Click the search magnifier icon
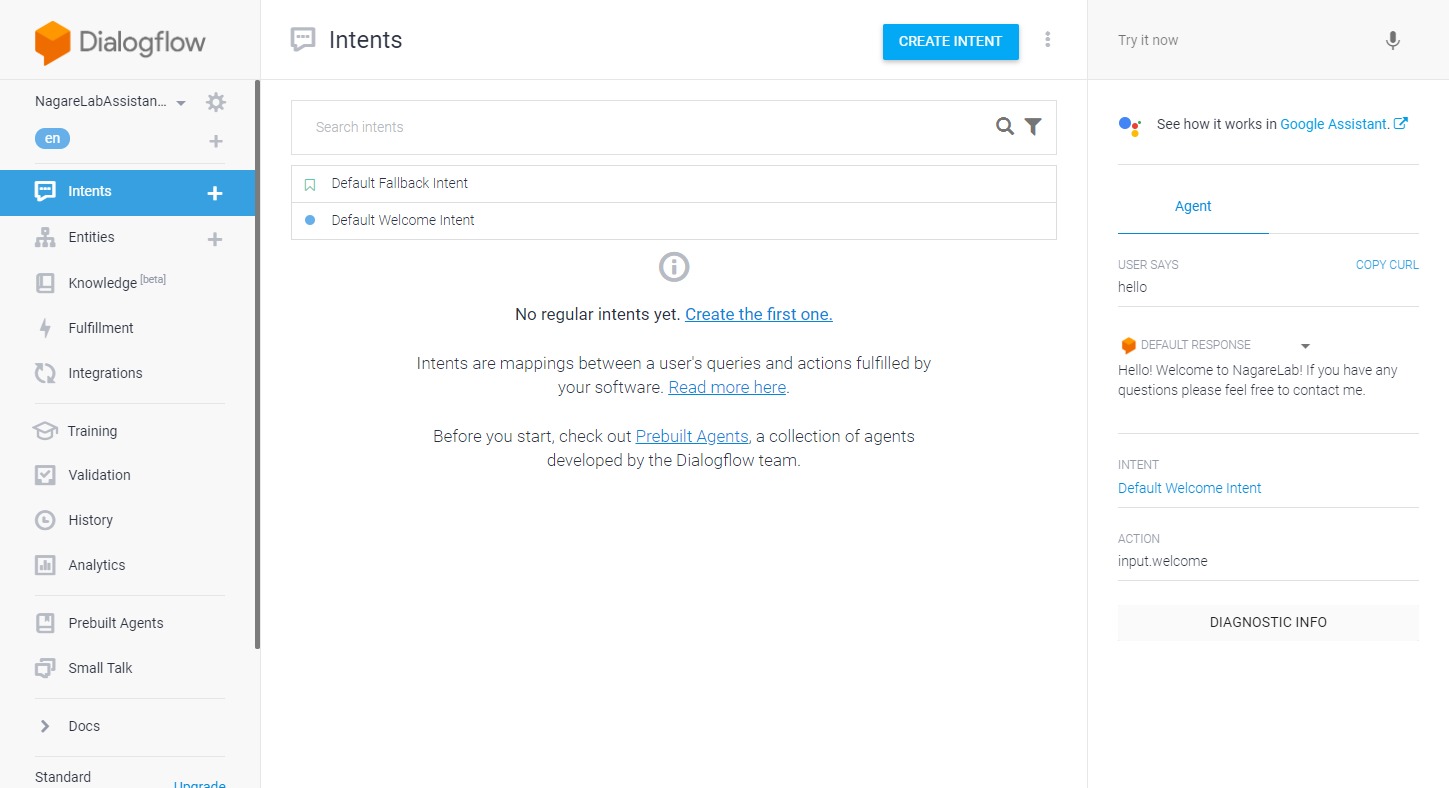Screen dimensions: 1449x788 click(1005, 127)
